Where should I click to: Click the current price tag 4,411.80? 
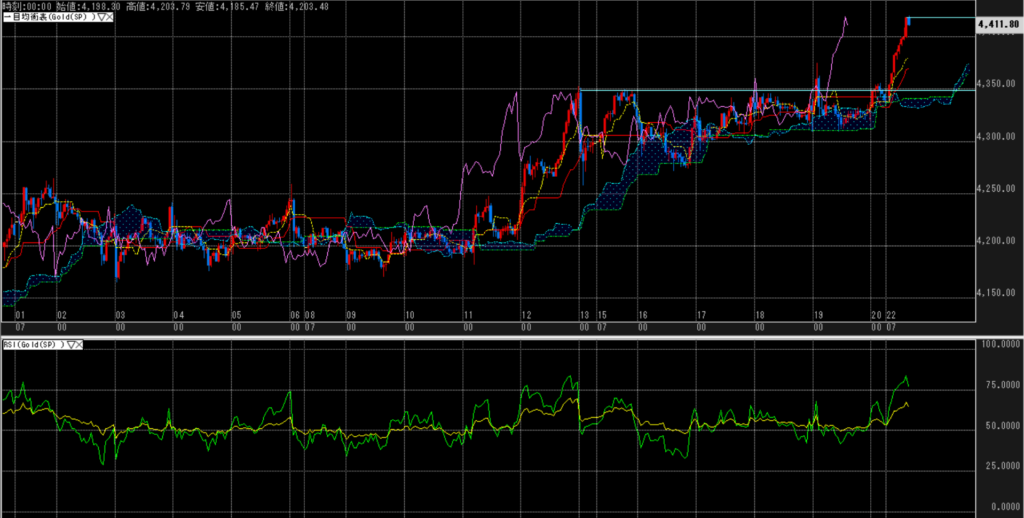[x=997, y=22]
